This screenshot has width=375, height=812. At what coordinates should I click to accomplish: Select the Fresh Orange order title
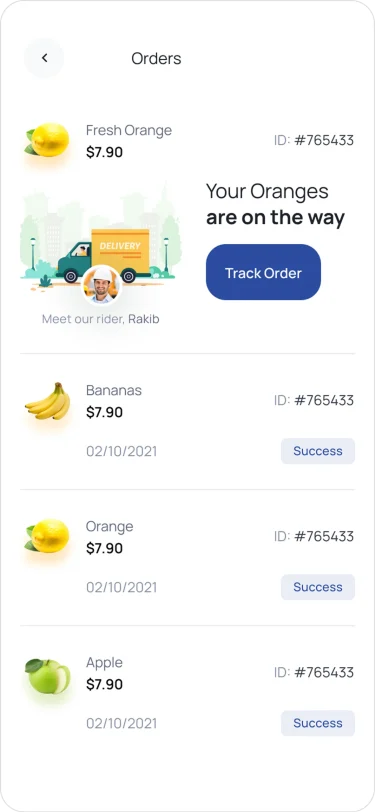pyautogui.click(x=128, y=130)
